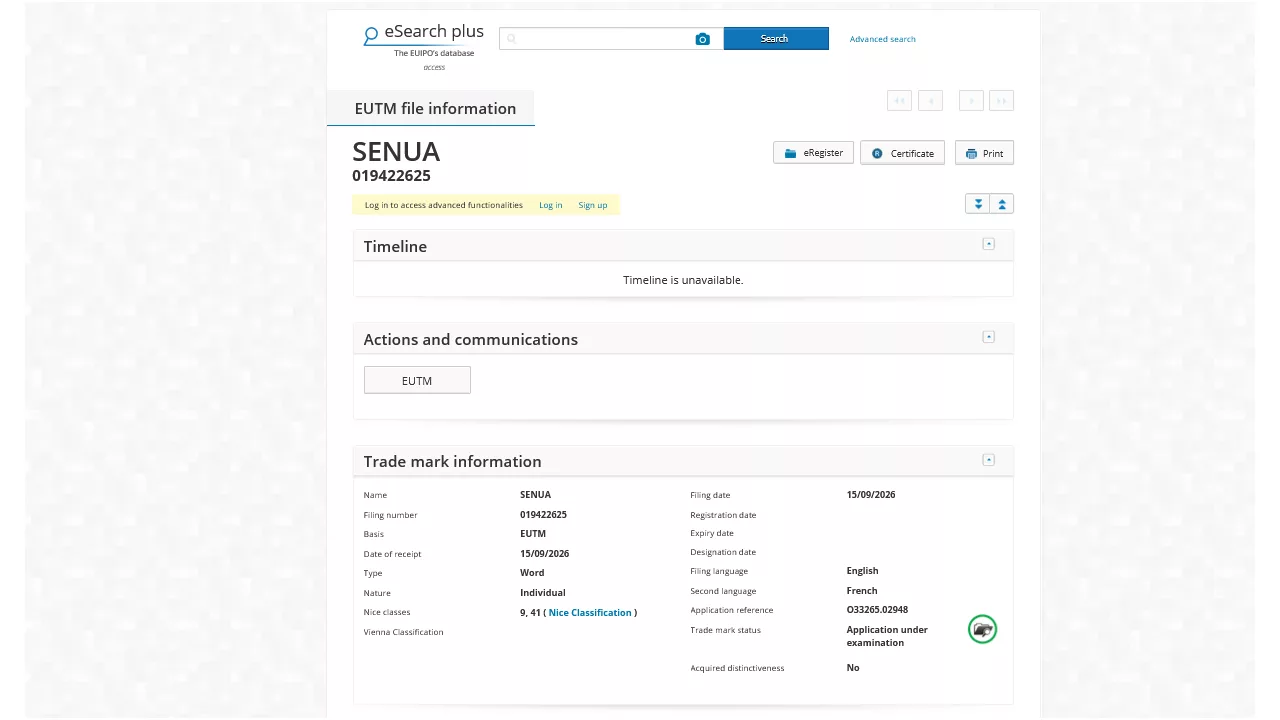The width and height of the screenshot is (1280, 720).
Task: Go to previous record arrow
Action: coord(930,100)
